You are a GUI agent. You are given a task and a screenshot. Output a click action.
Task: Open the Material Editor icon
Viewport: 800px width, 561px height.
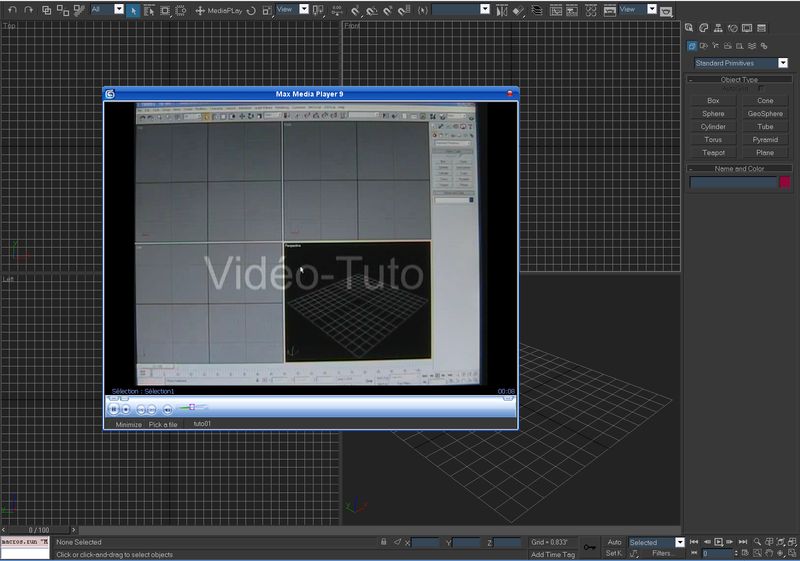591,10
